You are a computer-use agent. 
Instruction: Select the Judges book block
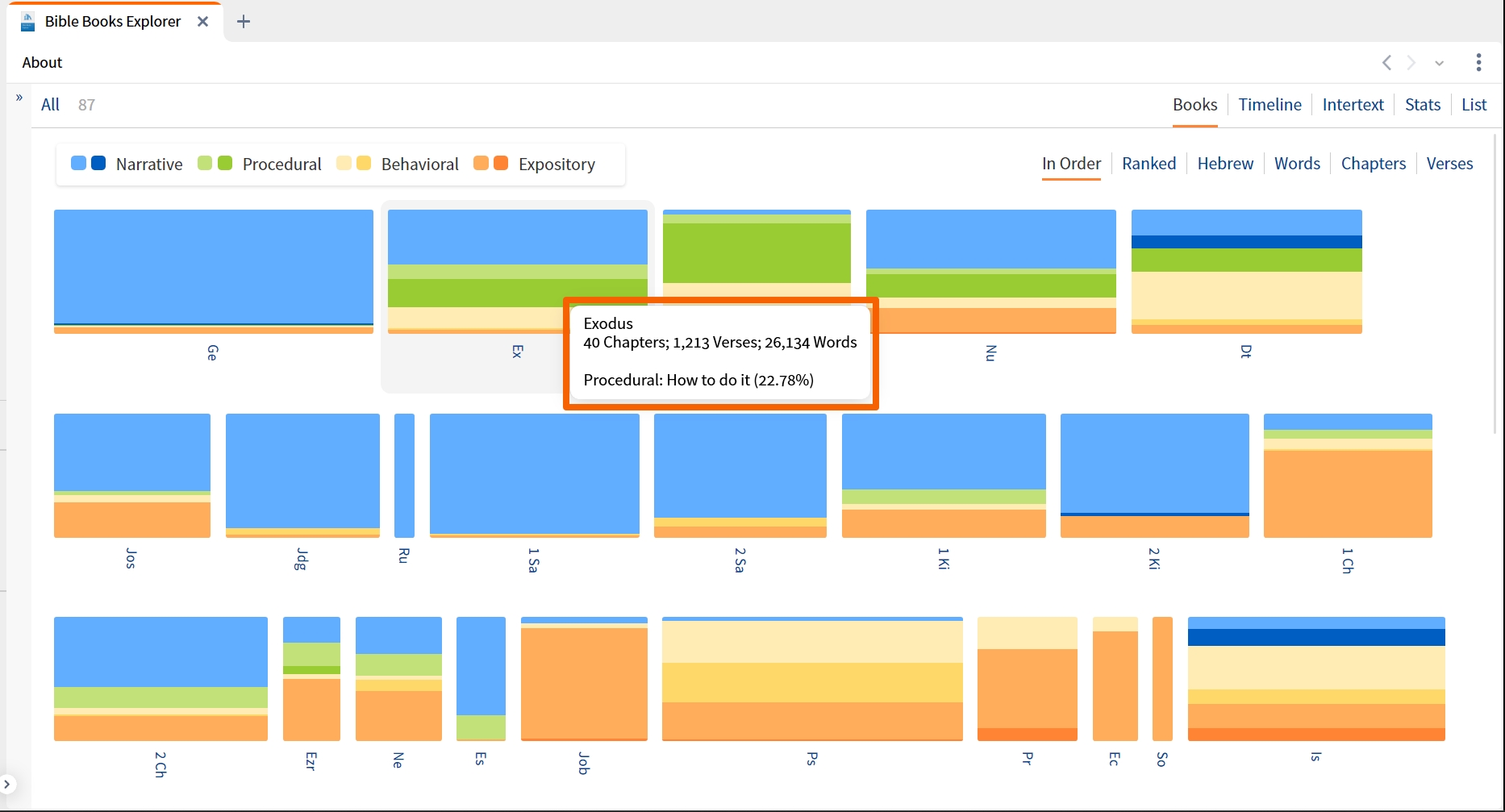coord(302,476)
